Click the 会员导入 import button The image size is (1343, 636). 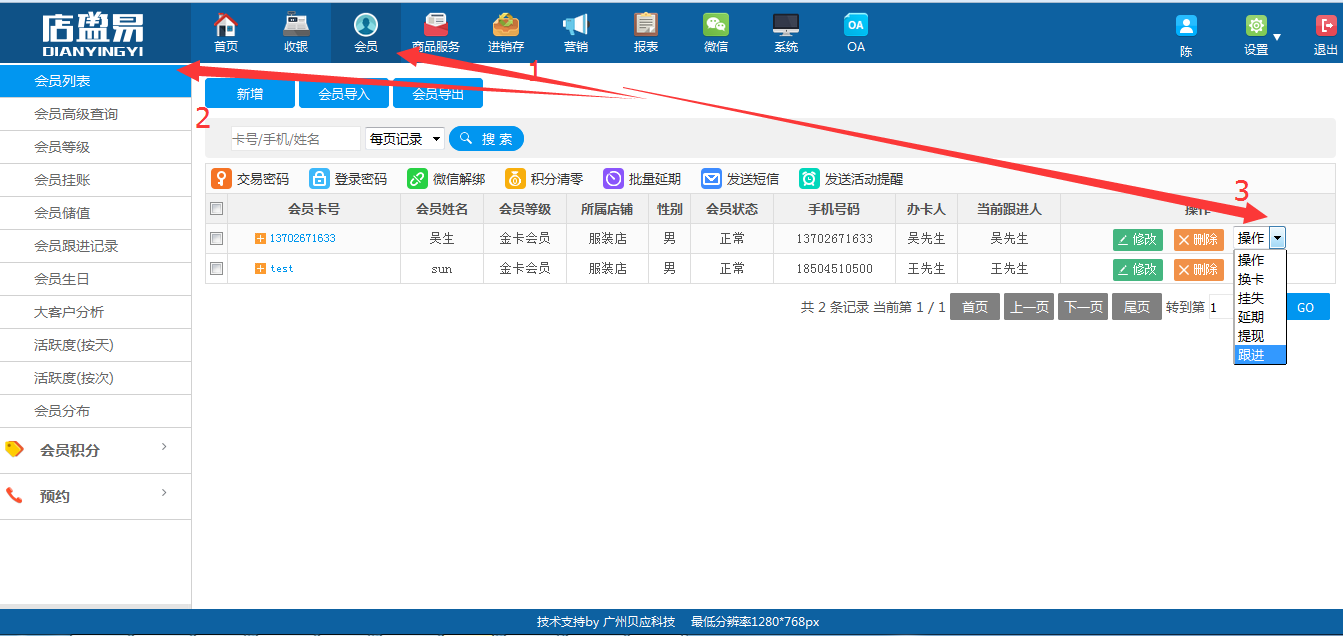pos(344,94)
